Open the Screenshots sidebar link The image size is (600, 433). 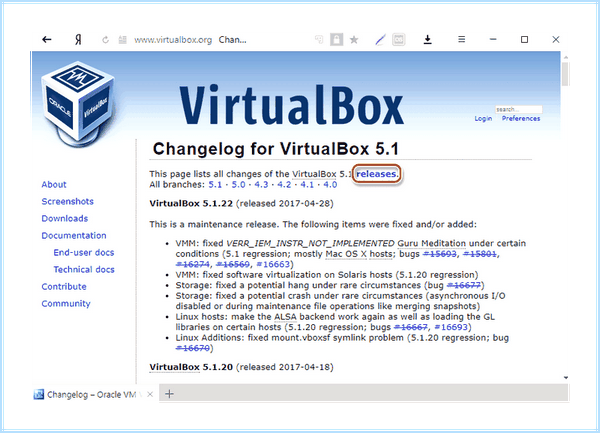click(x=67, y=201)
